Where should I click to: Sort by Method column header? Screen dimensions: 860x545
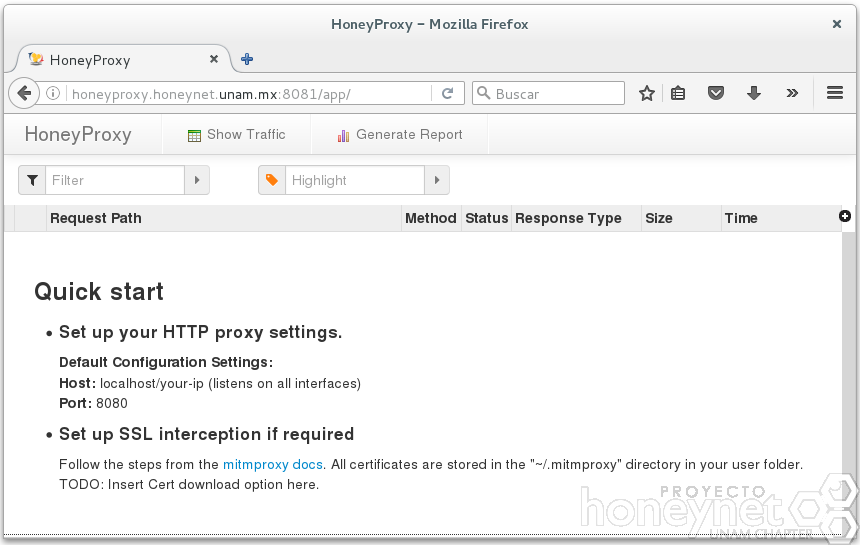[431, 218]
